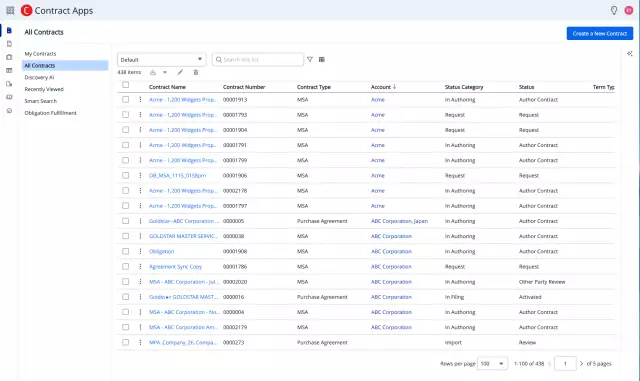Click the Contract Name column header
640x381 pixels.
[167, 87]
